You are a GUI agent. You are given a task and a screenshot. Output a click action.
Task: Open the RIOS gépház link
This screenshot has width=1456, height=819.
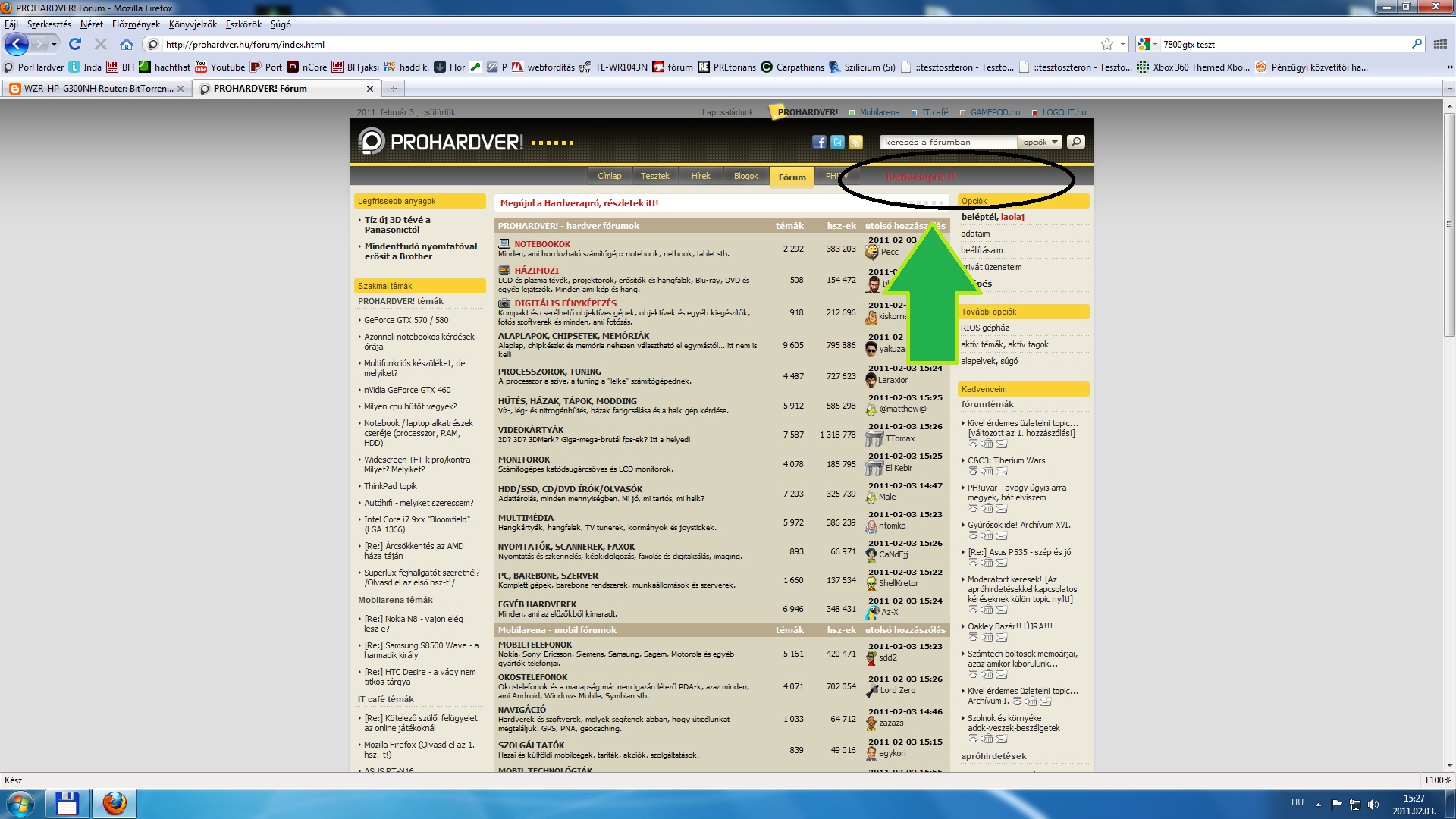[x=984, y=328]
